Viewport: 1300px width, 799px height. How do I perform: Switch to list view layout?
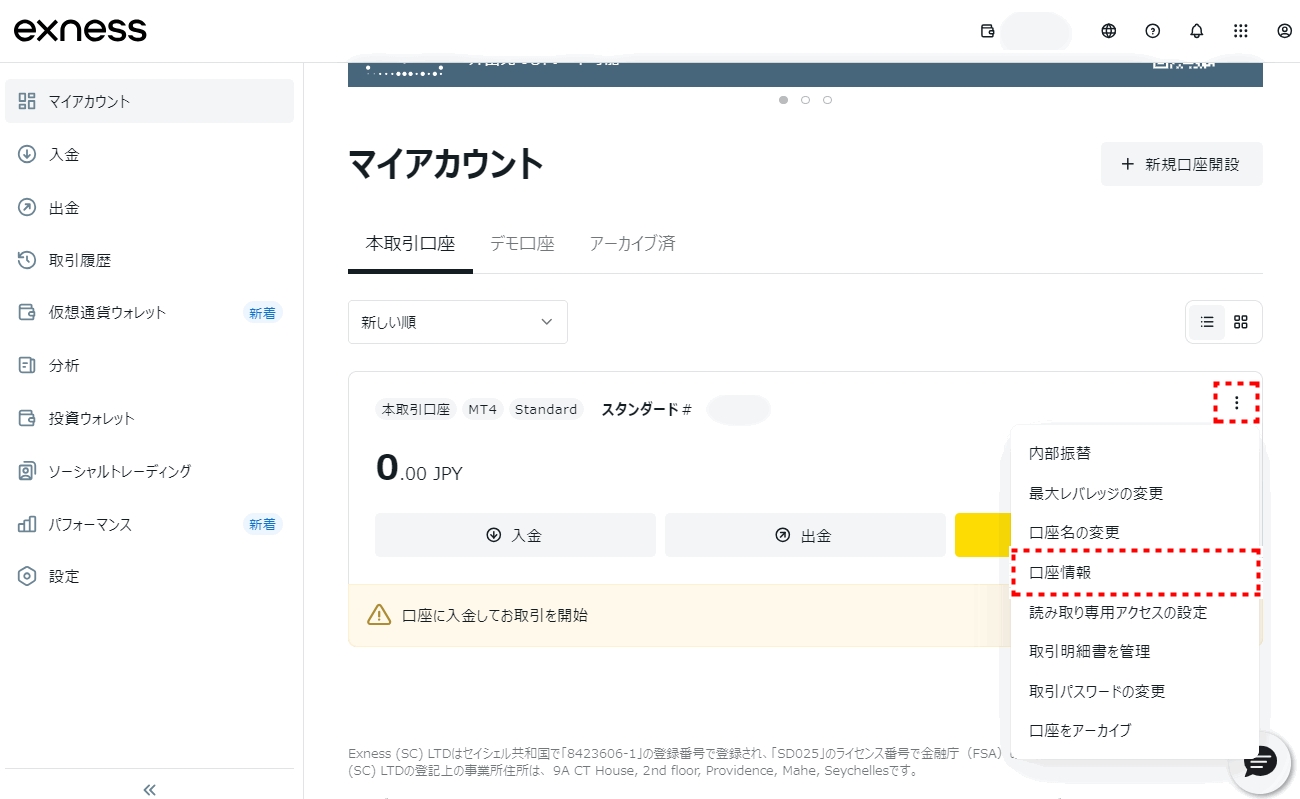(1207, 322)
